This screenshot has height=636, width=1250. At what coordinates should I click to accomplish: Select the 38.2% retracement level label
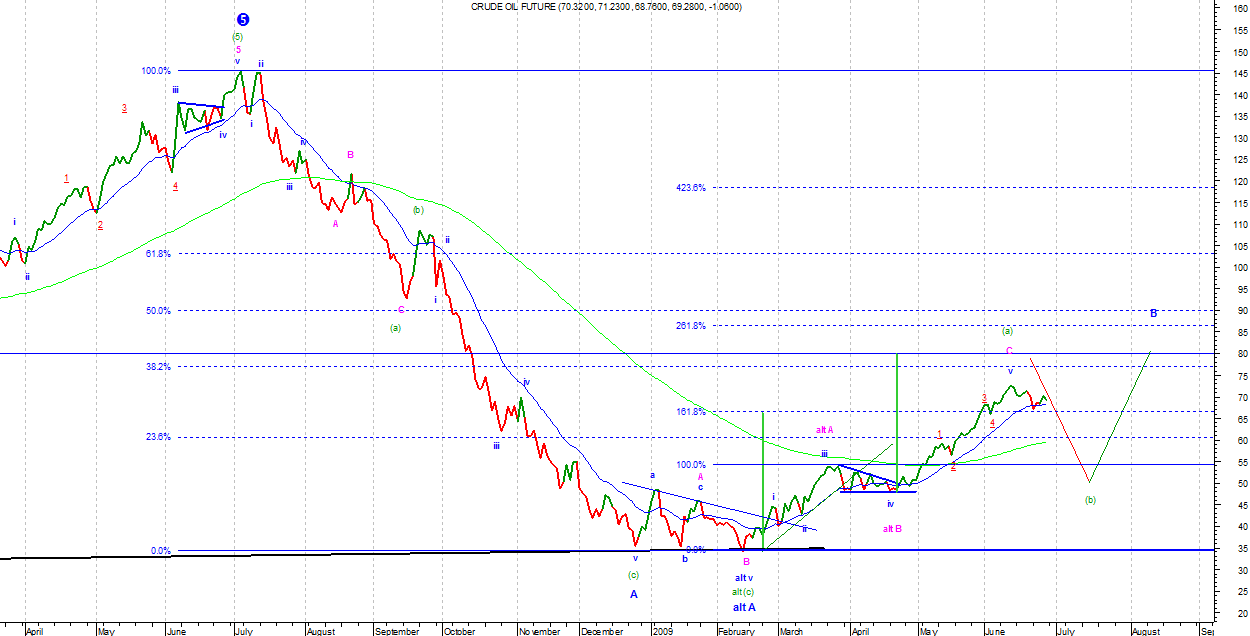pyautogui.click(x=157, y=367)
